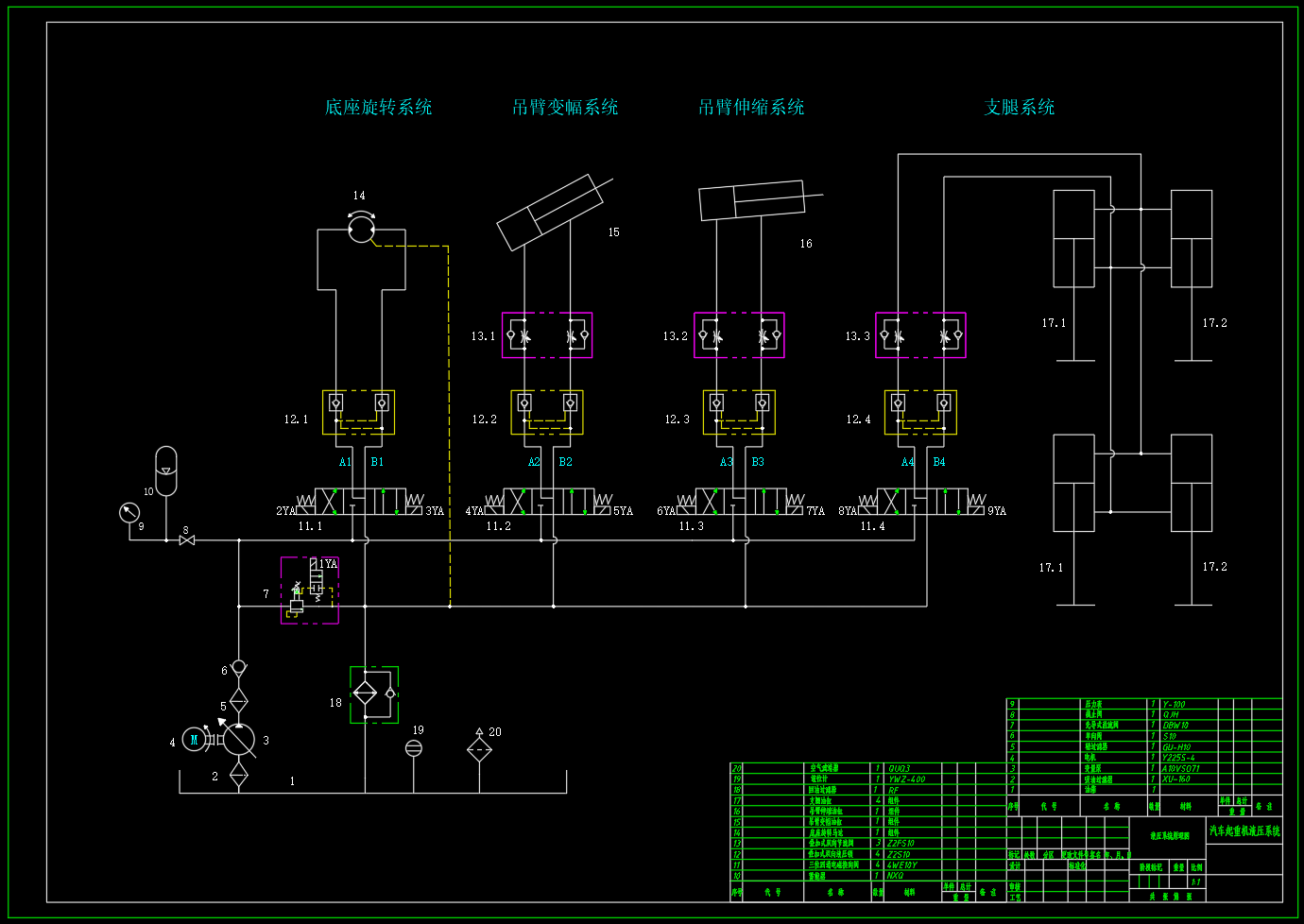Image resolution: width=1304 pixels, height=924 pixels.
Task: Select the electric motor symbol numbered 4
Action: pyautogui.click(x=195, y=740)
